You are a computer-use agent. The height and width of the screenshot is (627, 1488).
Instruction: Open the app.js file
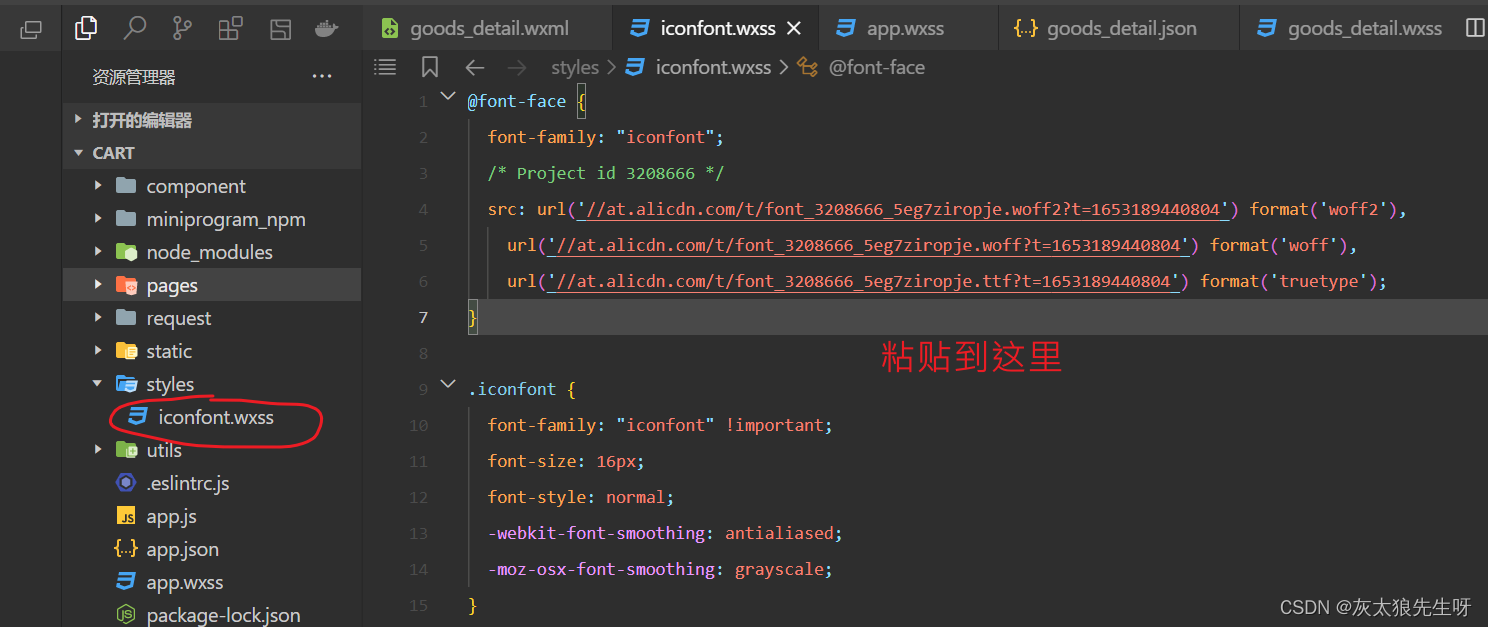212,516
